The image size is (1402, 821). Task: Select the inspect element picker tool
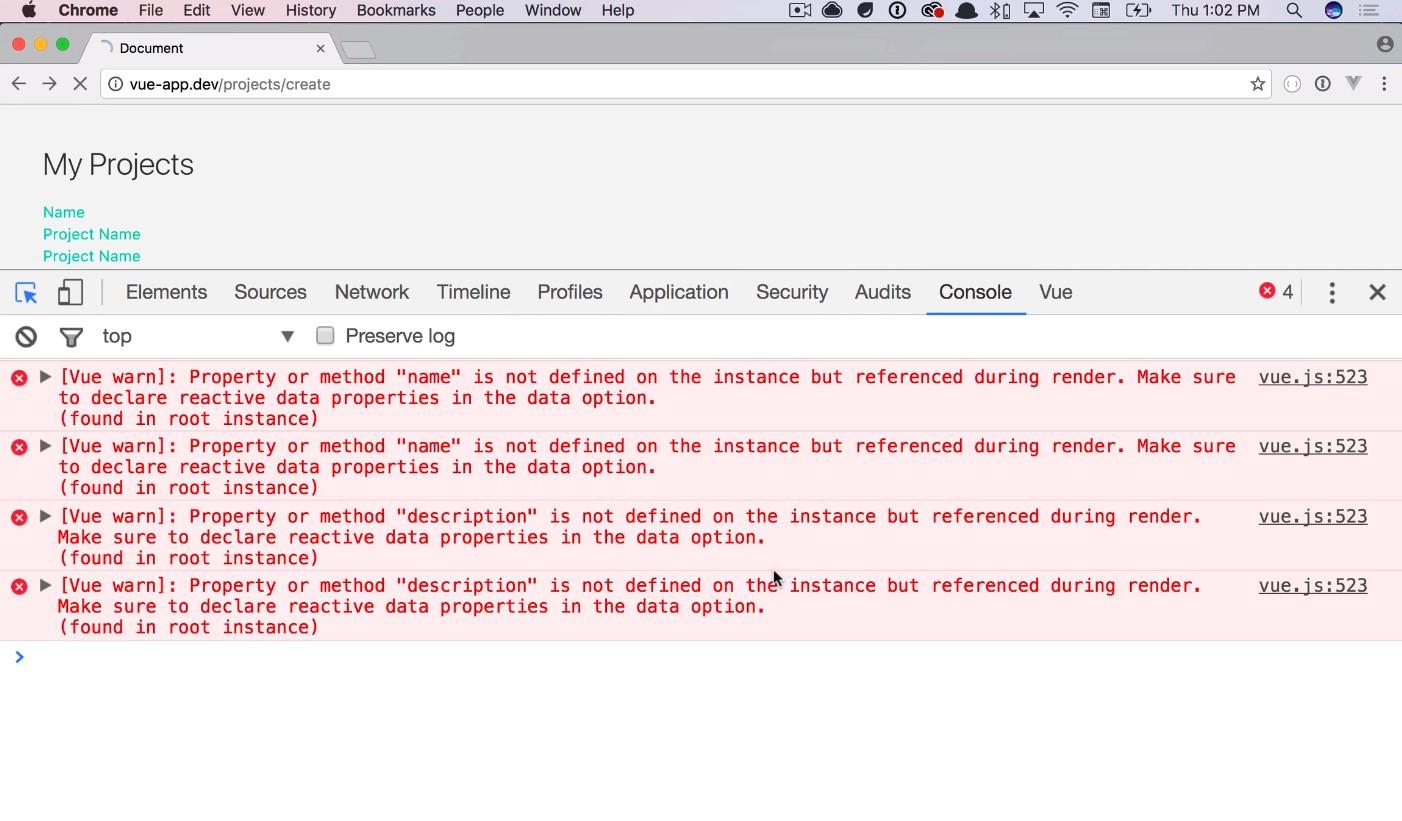point(26,292)
